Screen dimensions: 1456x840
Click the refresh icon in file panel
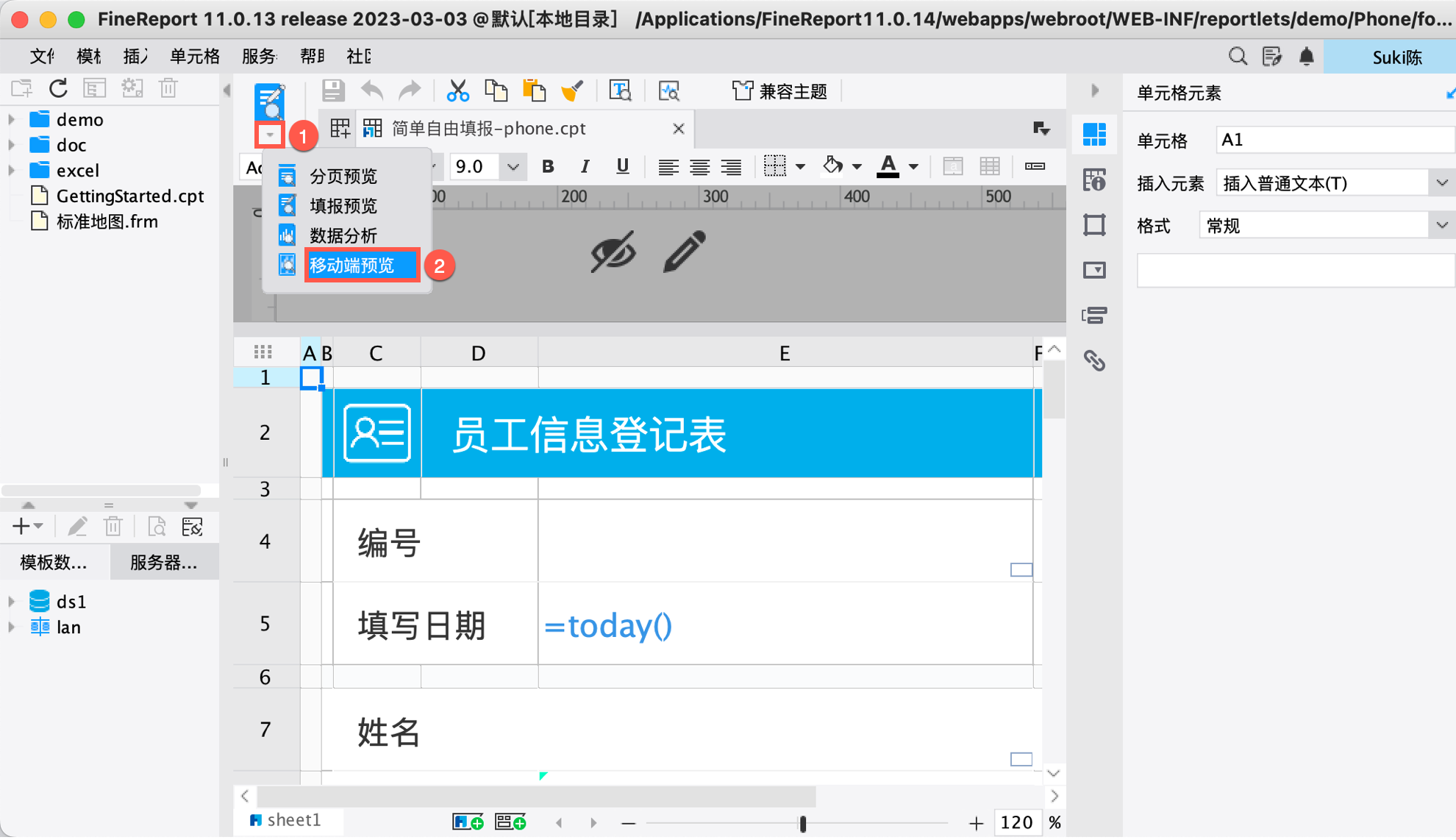tap(58, 88)
